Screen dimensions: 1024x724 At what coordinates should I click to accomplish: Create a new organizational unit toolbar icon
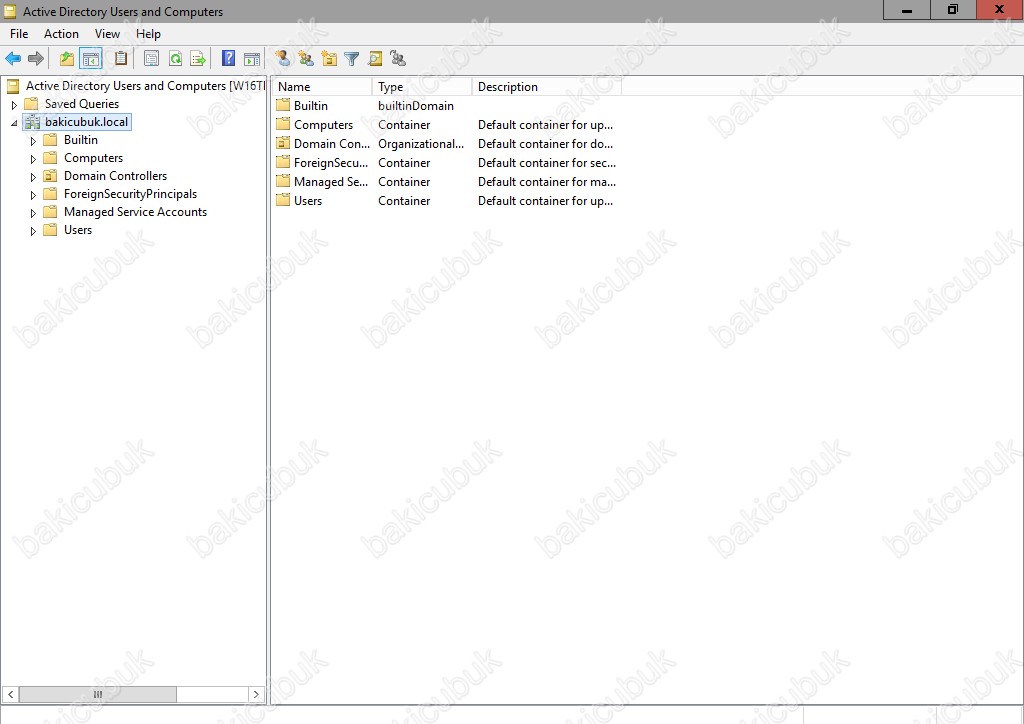(x=329, y=59)
